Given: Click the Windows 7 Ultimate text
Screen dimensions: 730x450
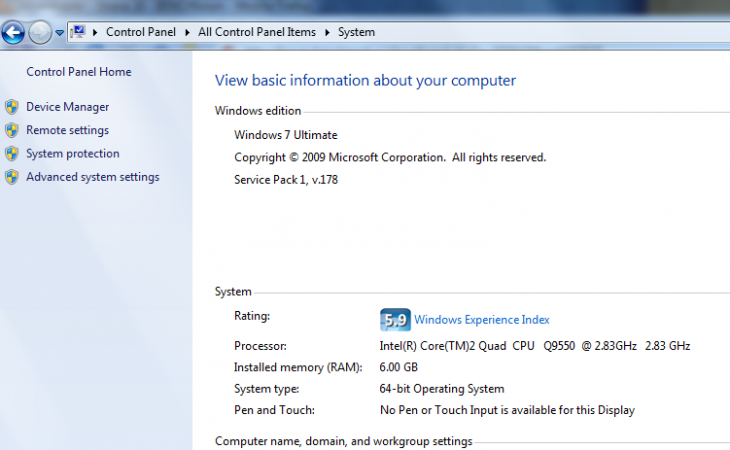Looking at the screenshot, I should pyautogui.click(x=286, y=135).
